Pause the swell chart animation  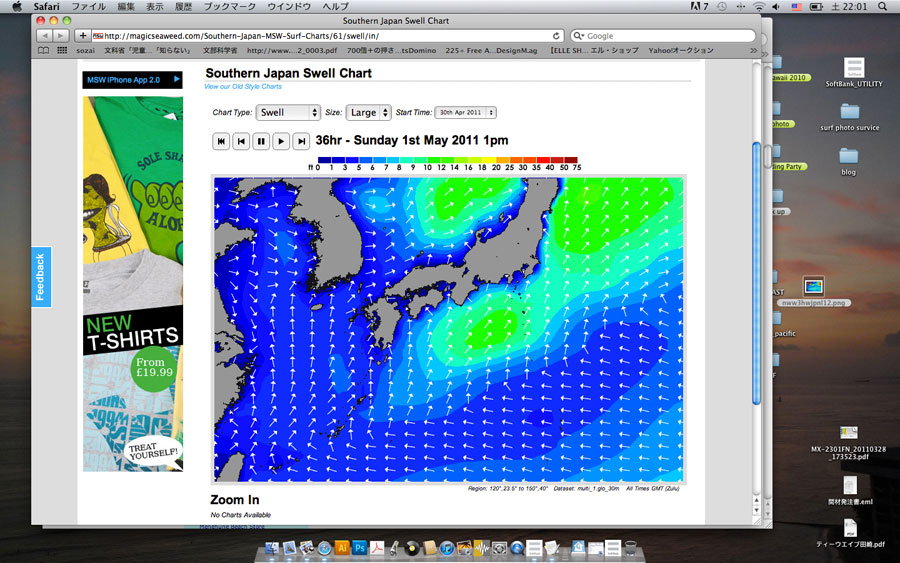pos(261,141)
